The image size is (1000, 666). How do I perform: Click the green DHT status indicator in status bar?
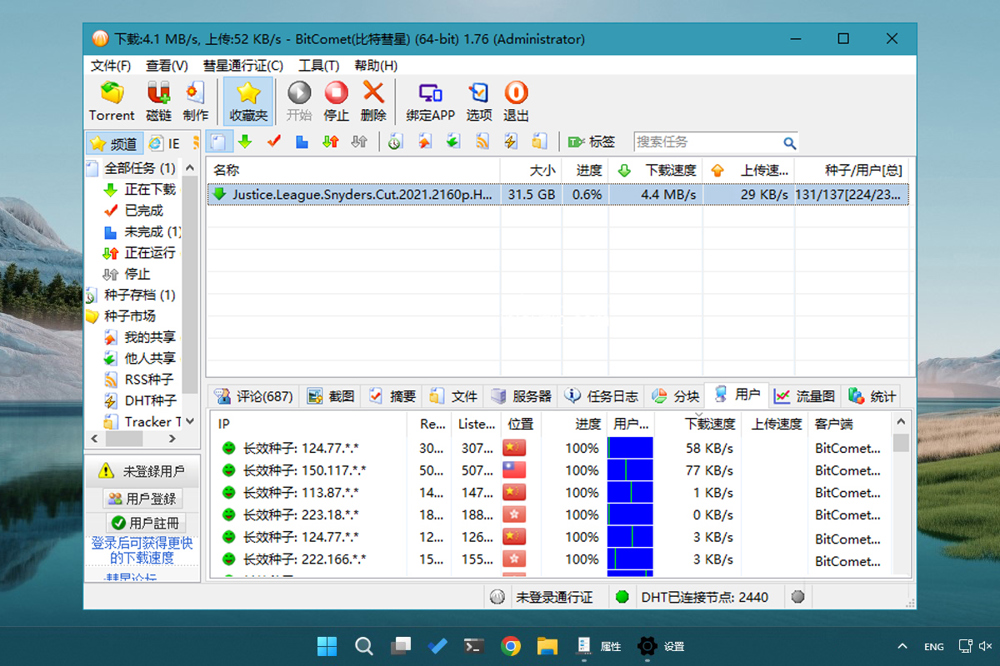click(622, 597)
